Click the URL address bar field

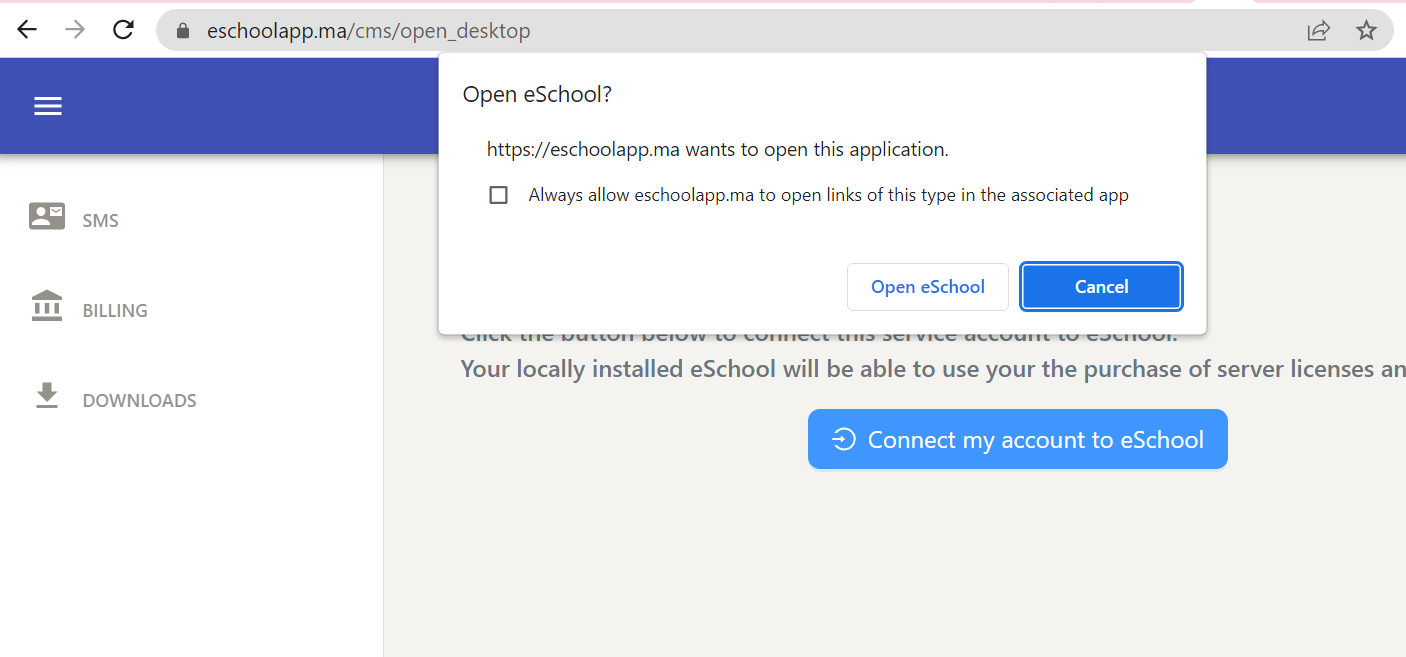point(700,31)
